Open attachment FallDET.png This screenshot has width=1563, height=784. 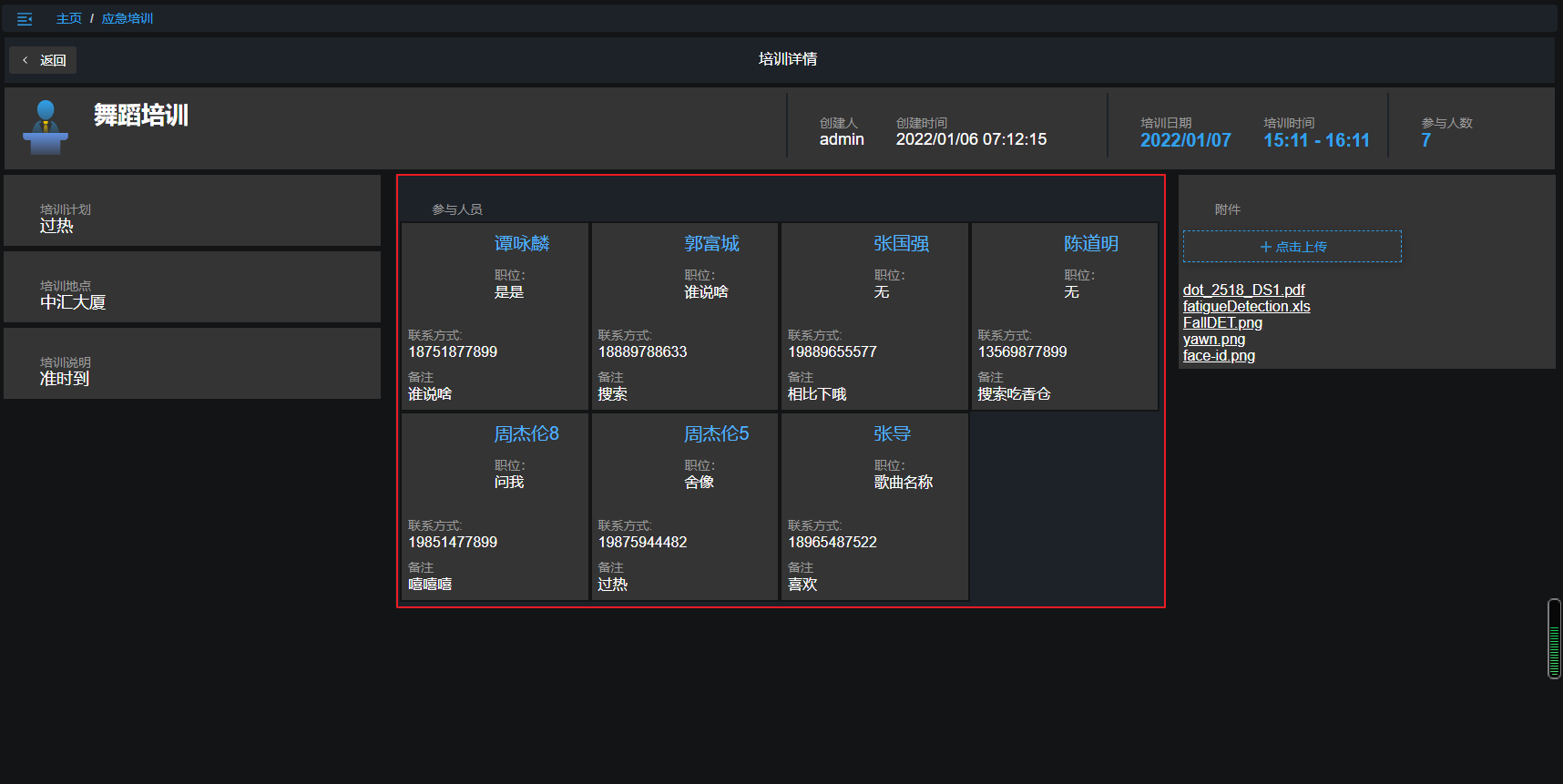click(x=1222, y=322)
